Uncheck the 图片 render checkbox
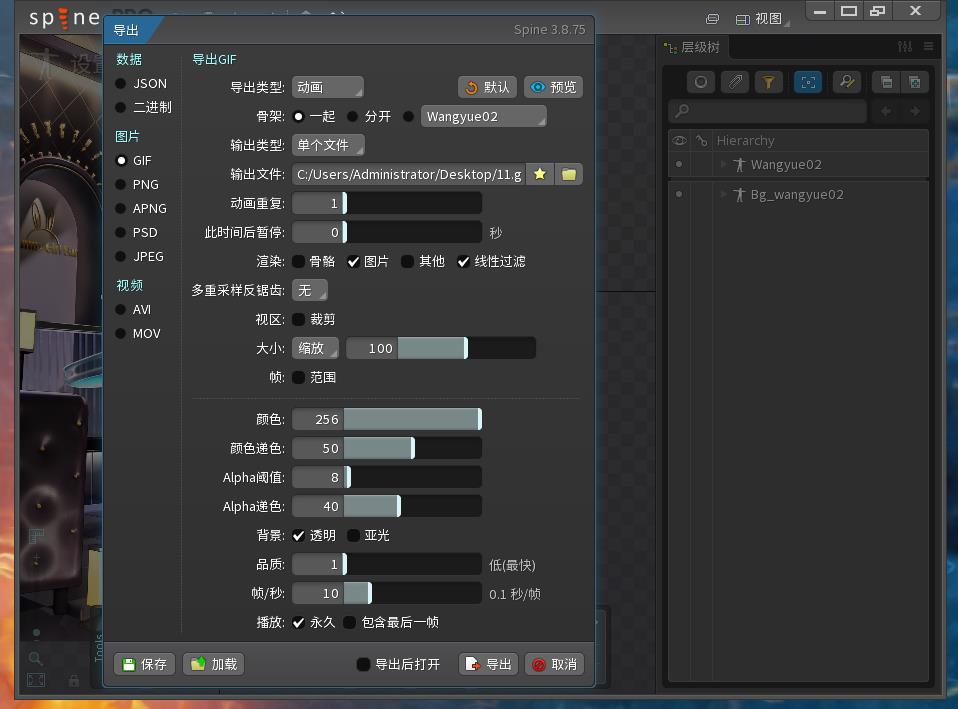958x709 pixels. pyautogui.click(x=353, y=262)
